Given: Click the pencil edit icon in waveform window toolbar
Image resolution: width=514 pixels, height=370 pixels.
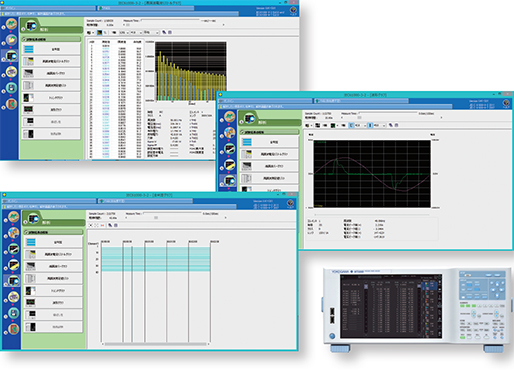Looking at the screenshot, I should (391, 125).
